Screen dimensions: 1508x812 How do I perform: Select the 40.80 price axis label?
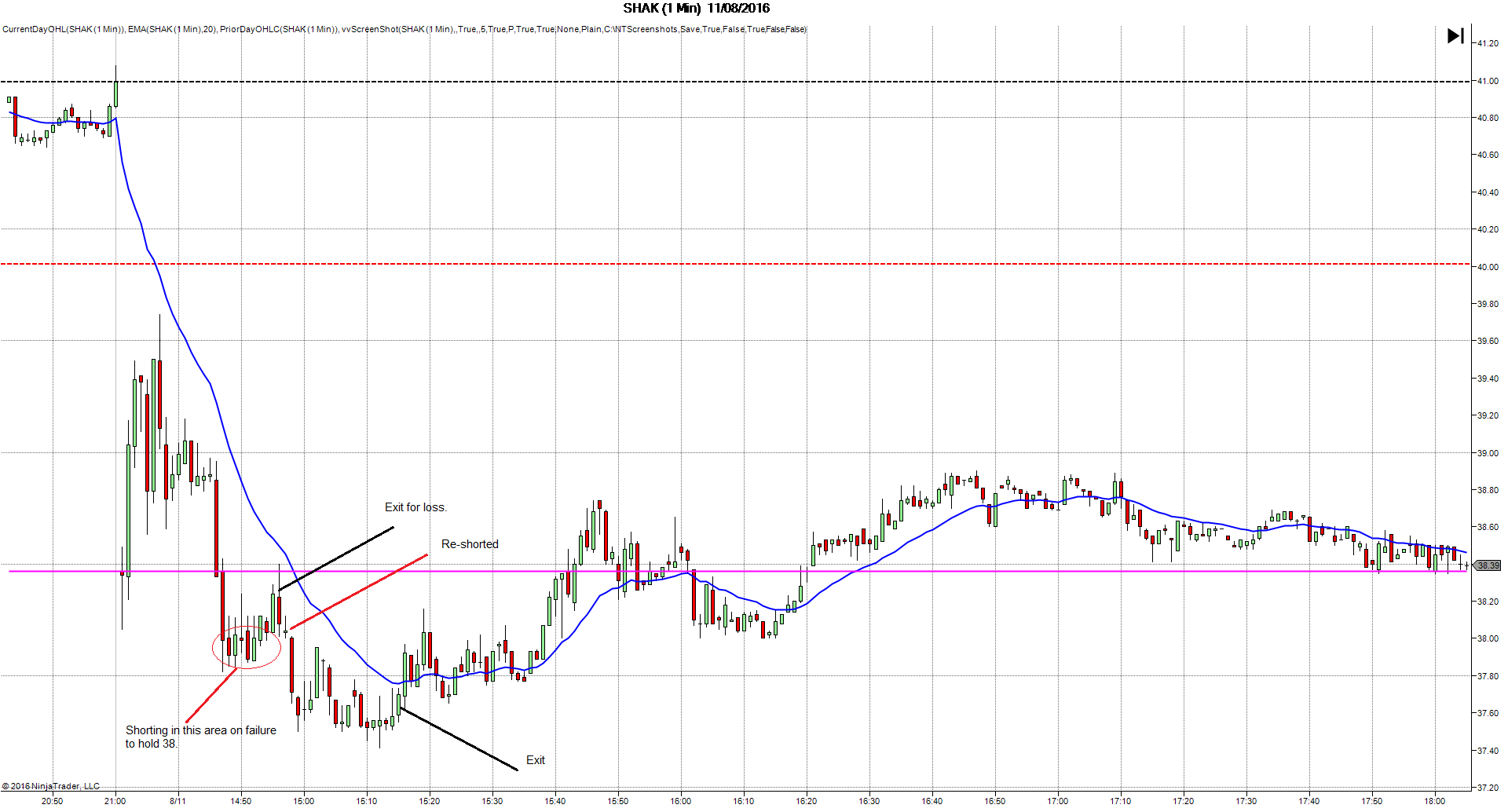[1488, 118]
